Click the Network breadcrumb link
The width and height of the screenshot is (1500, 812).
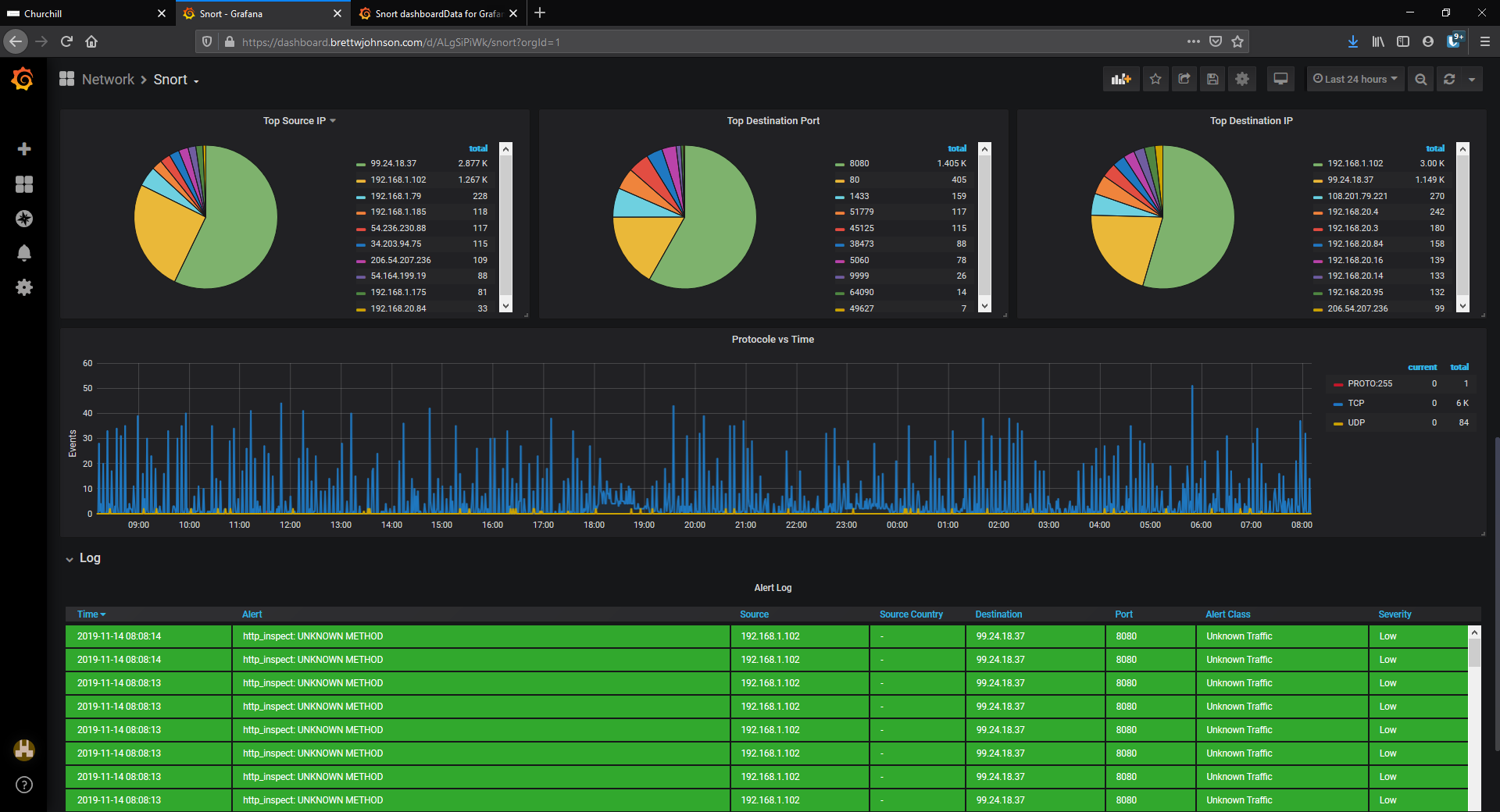coord(108,80)
